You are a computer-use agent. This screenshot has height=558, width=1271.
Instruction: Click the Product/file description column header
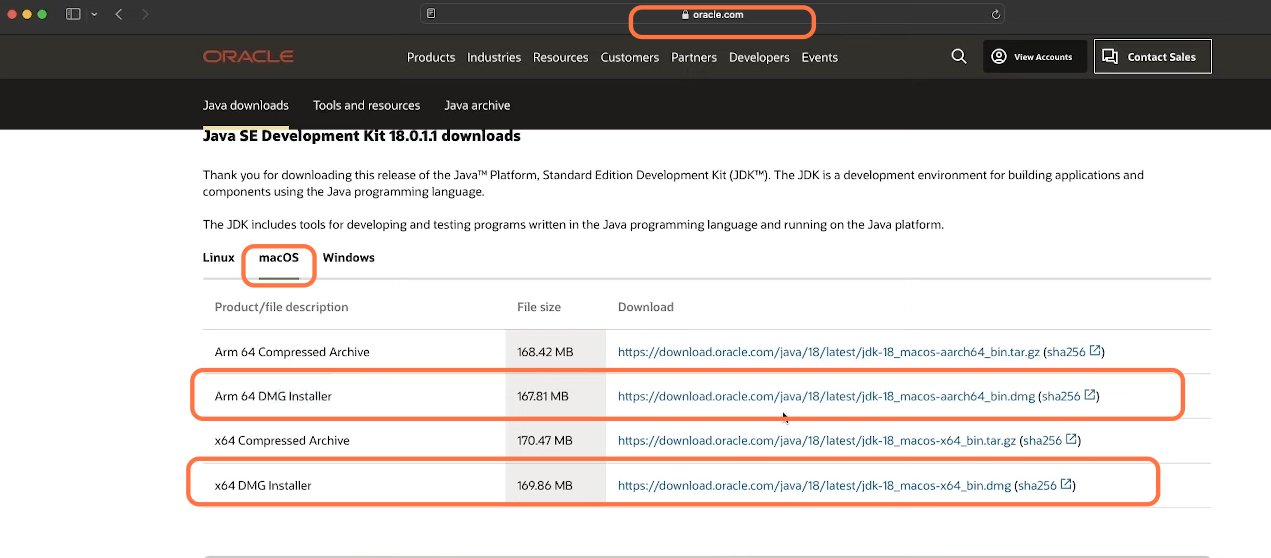click(282, 307)
